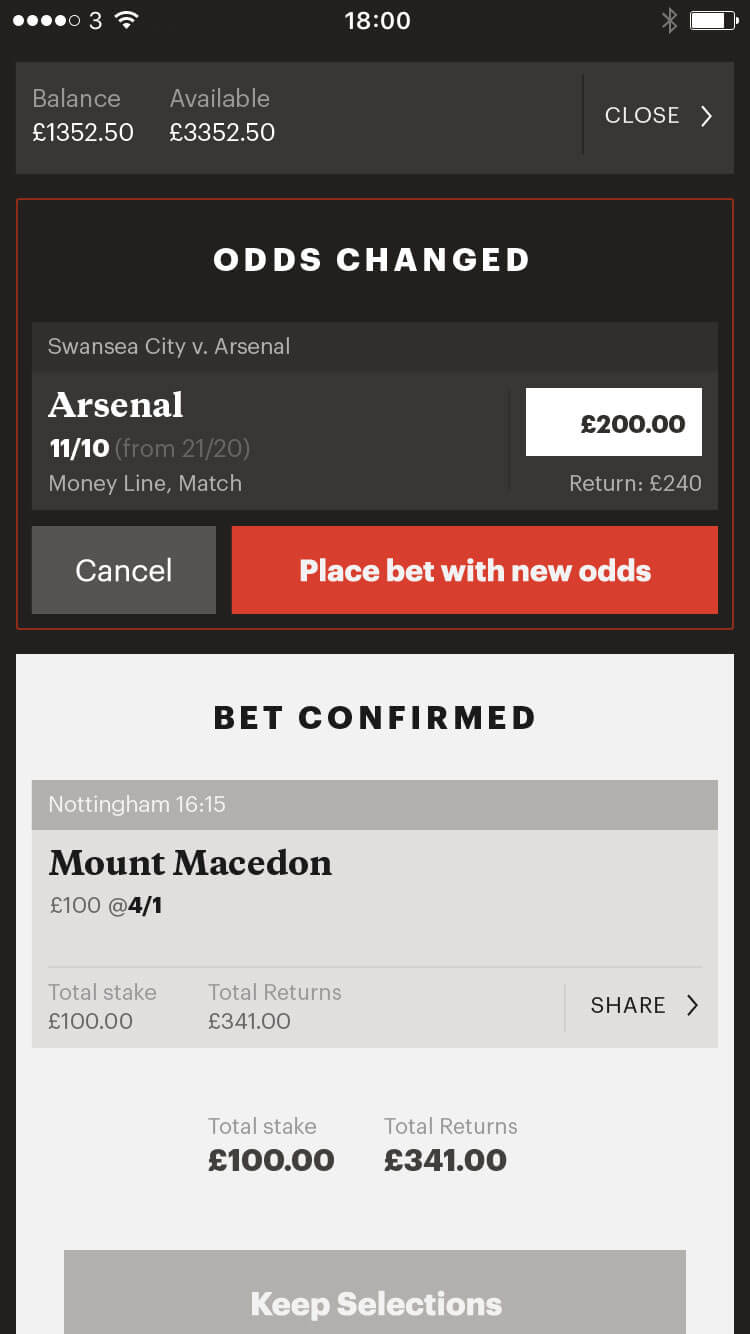This screenshot has width=750, height=1334.
Task: Tap the Balance £1352.50 amount
Action: (83, 133)
